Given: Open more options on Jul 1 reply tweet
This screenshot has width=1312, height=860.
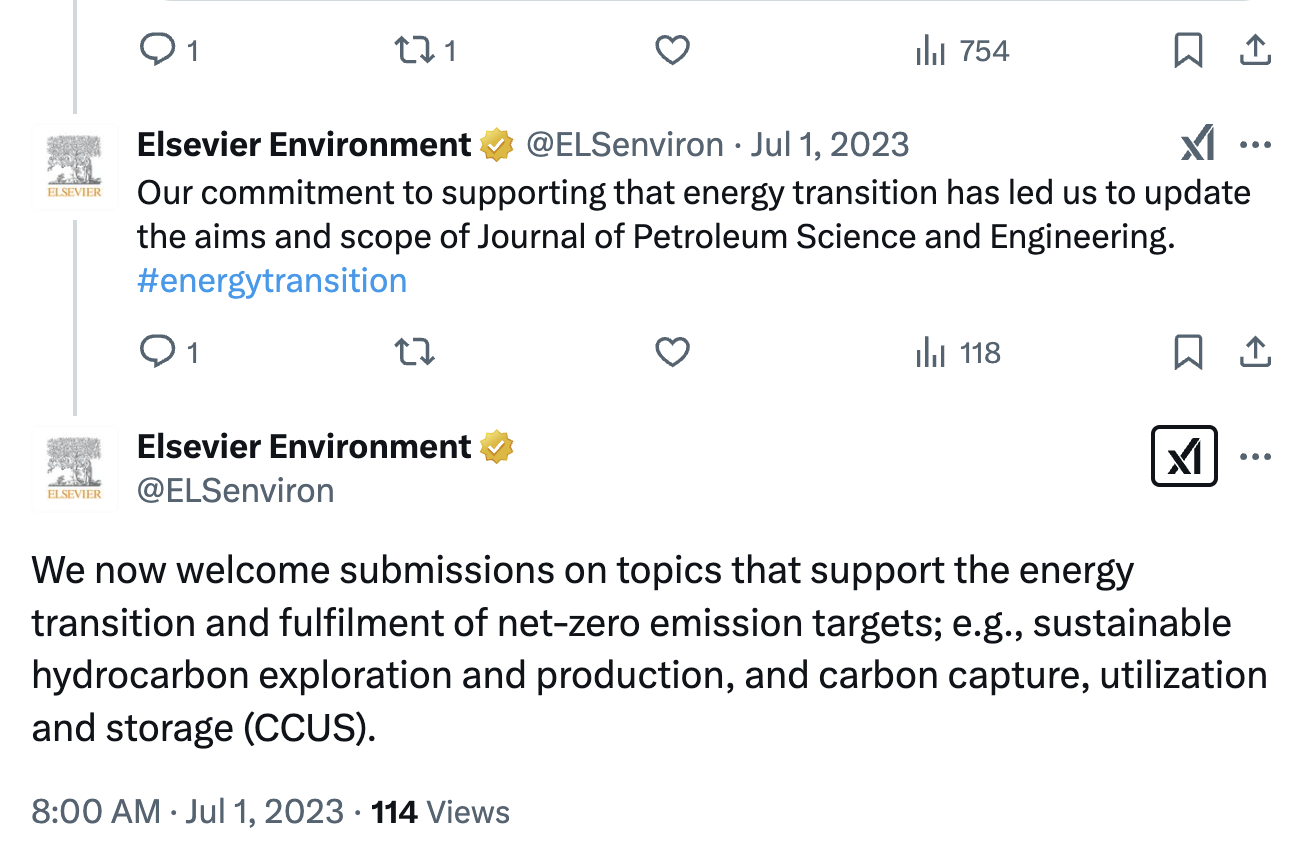Looking at the screenshot, I should (x=1255, y=144).
